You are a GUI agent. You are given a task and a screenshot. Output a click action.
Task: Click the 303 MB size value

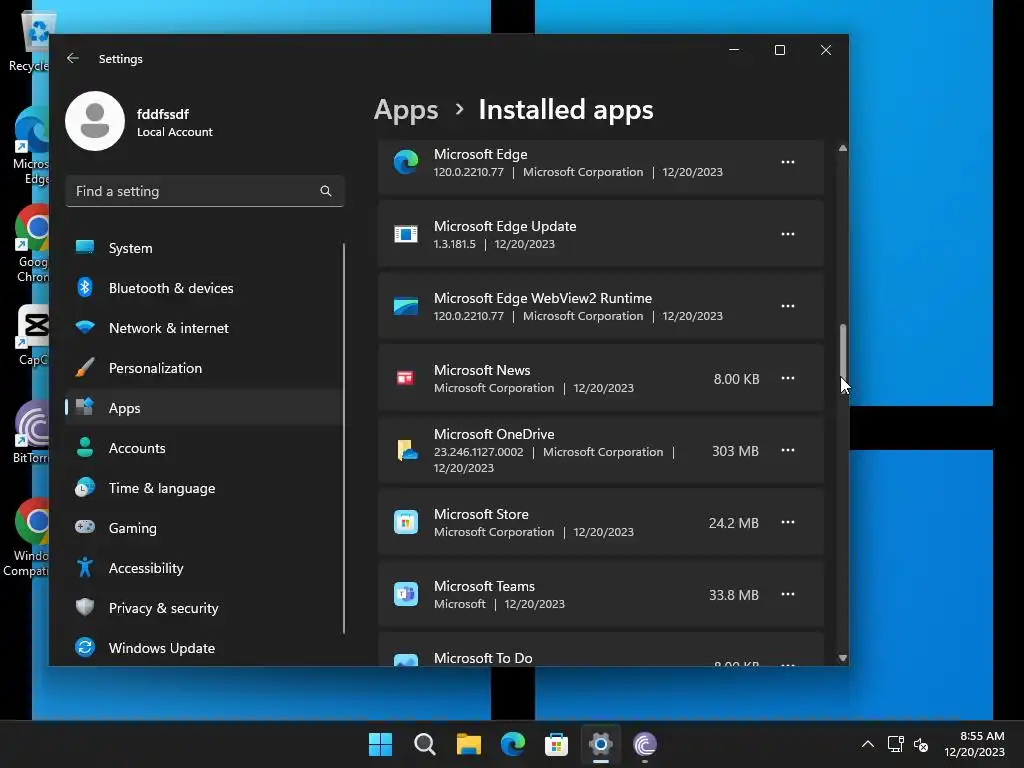[x=735, y=451]
